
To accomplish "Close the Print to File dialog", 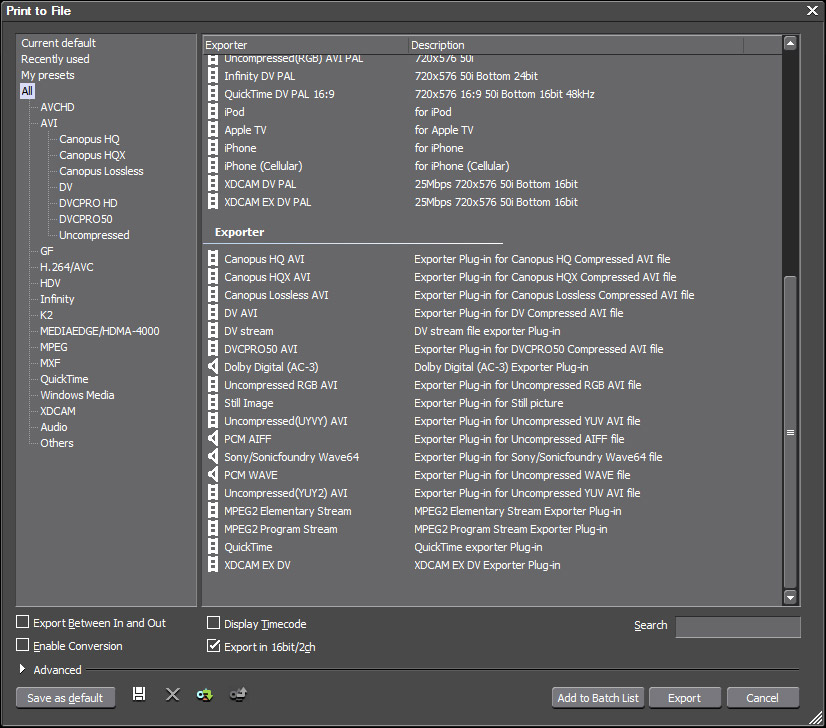I will click(x=812, y=11).
